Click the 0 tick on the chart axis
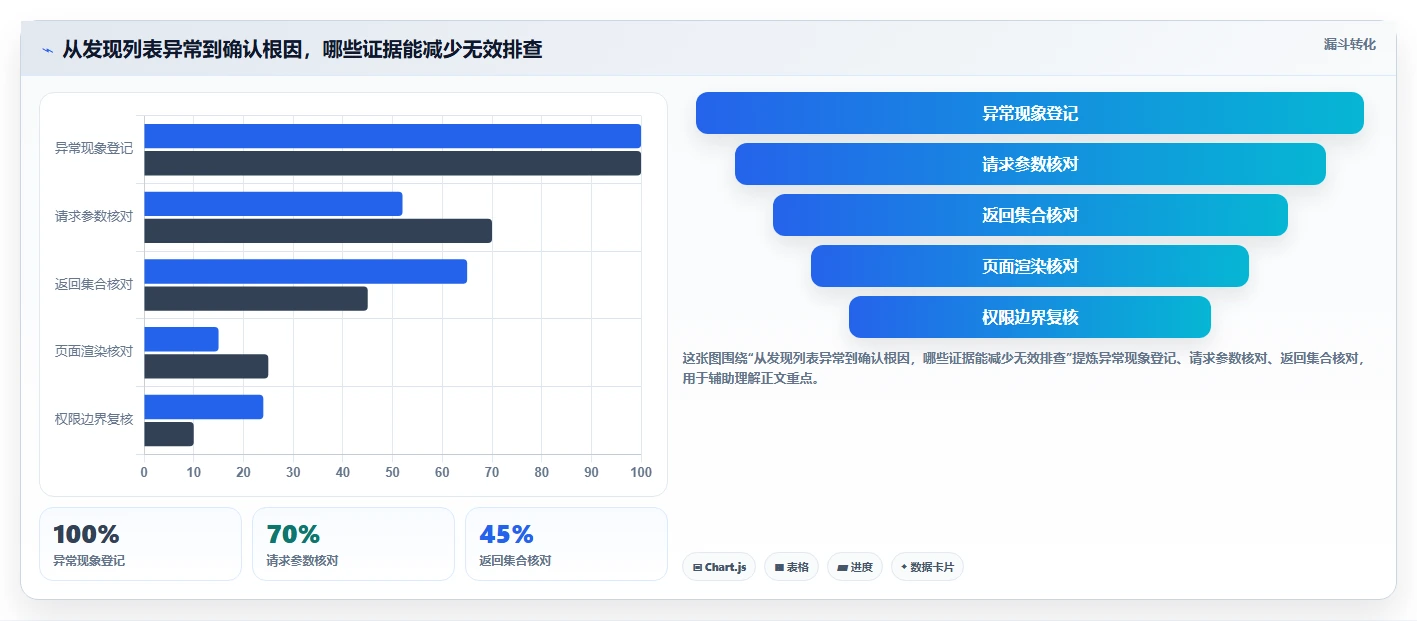The width and height of the screenshot is (1417, 621). tap(144, 472)
